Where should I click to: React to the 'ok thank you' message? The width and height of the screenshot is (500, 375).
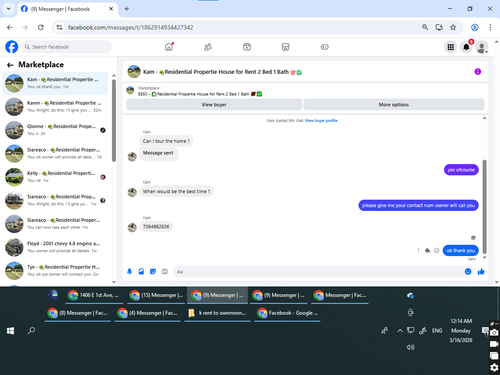(436, 250)
